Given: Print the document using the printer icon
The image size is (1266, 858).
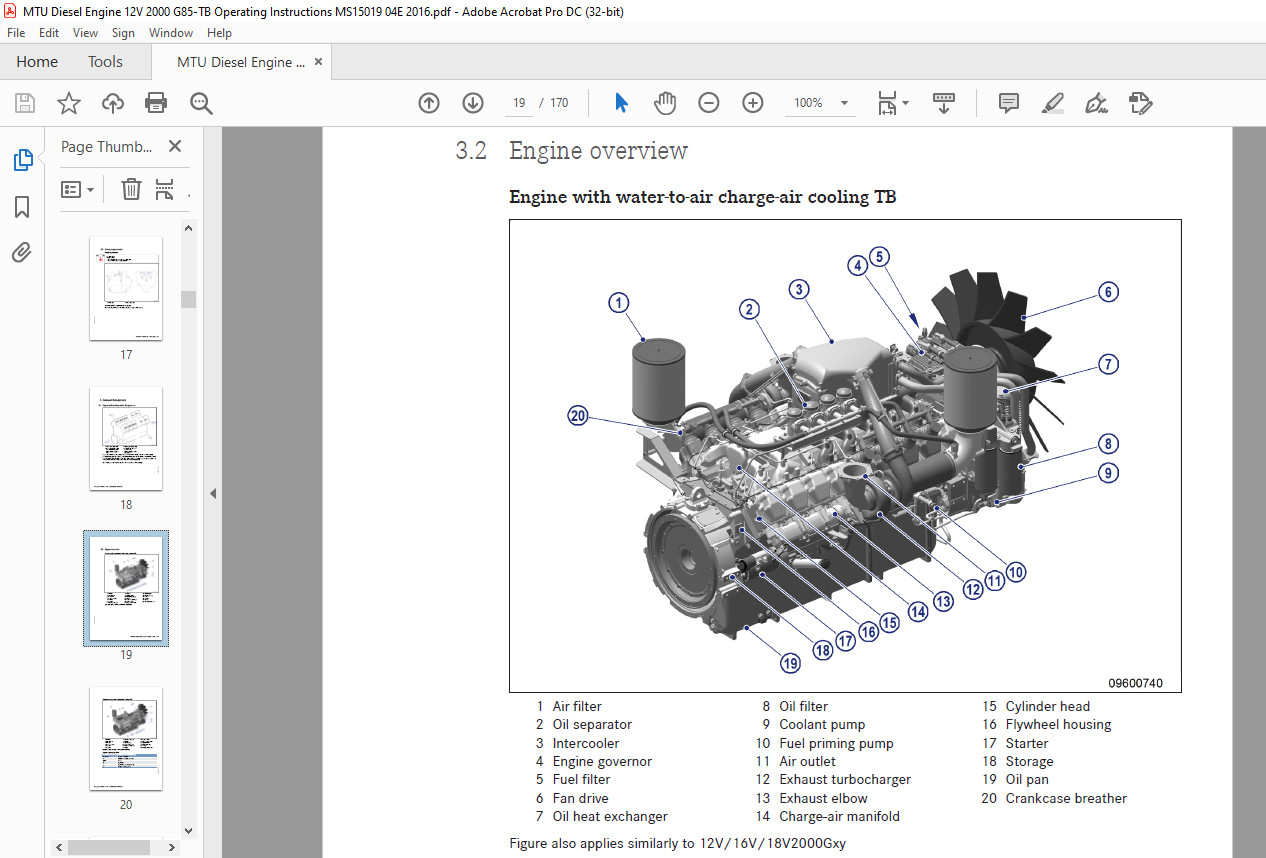Looking at the screenshot, I should pos(156,103).
